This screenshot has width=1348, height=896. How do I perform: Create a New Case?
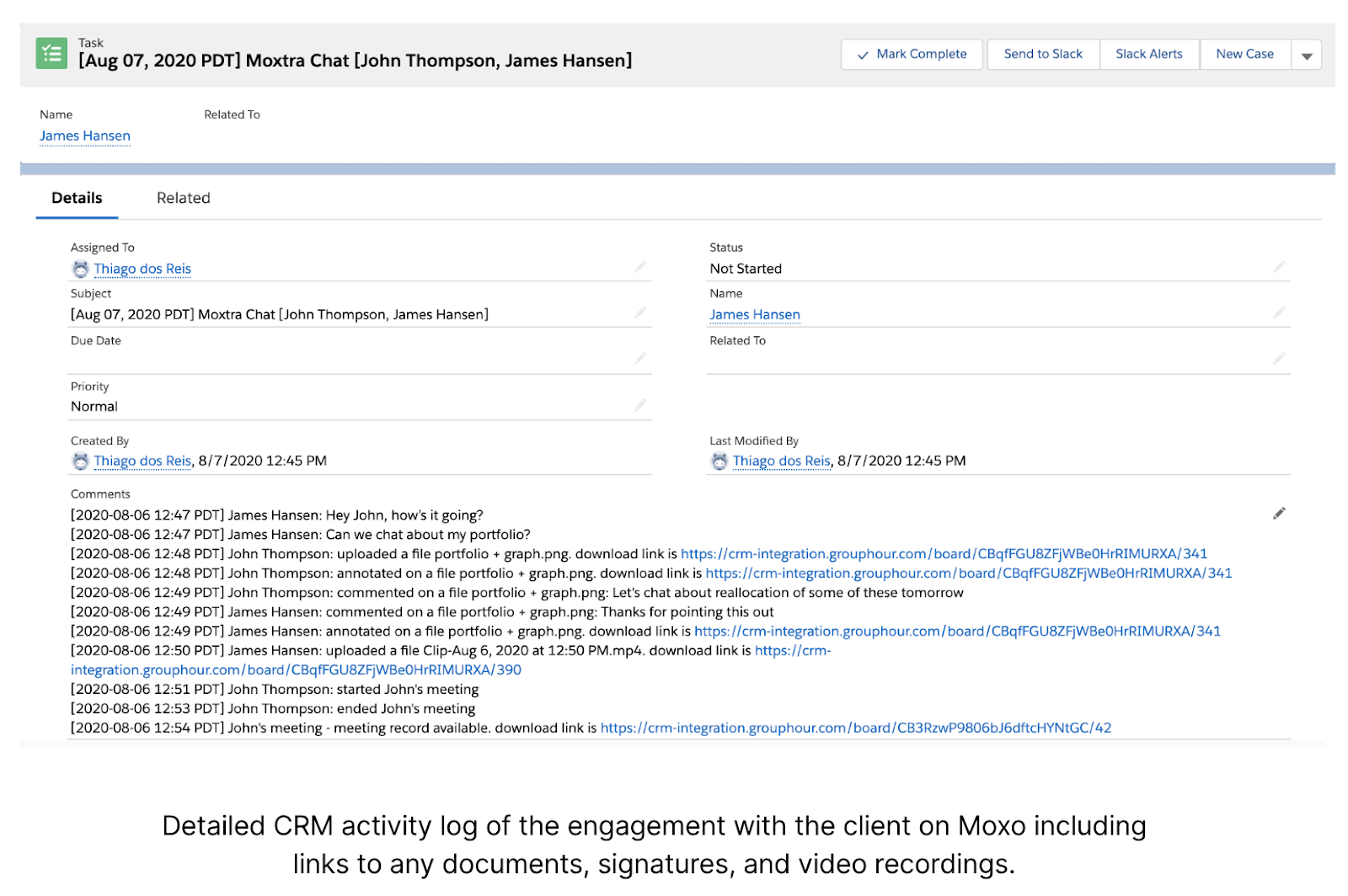pyautogui.click(x=1244, y=54)
